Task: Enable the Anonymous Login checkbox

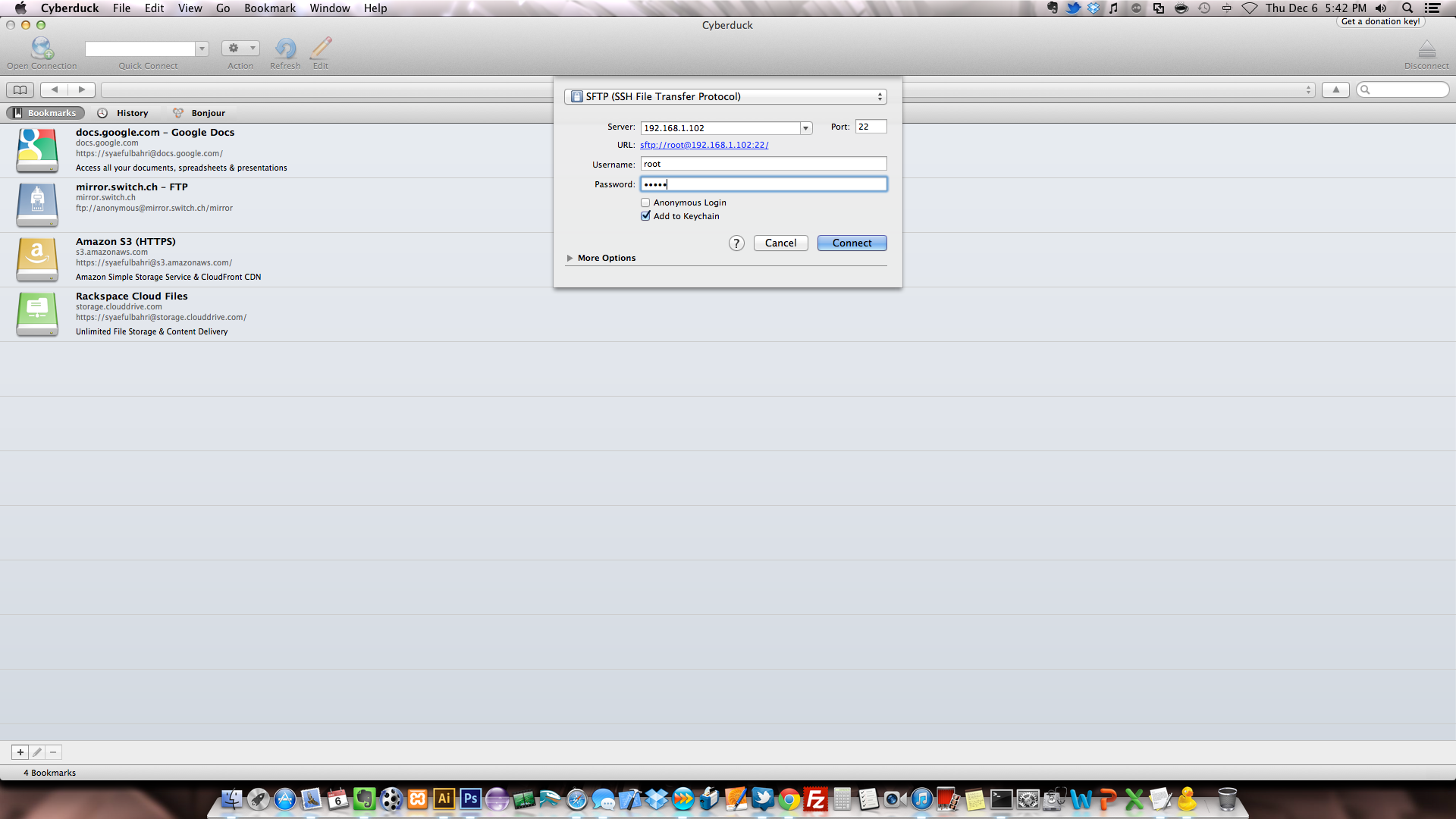Action: [x=645, y=202]
